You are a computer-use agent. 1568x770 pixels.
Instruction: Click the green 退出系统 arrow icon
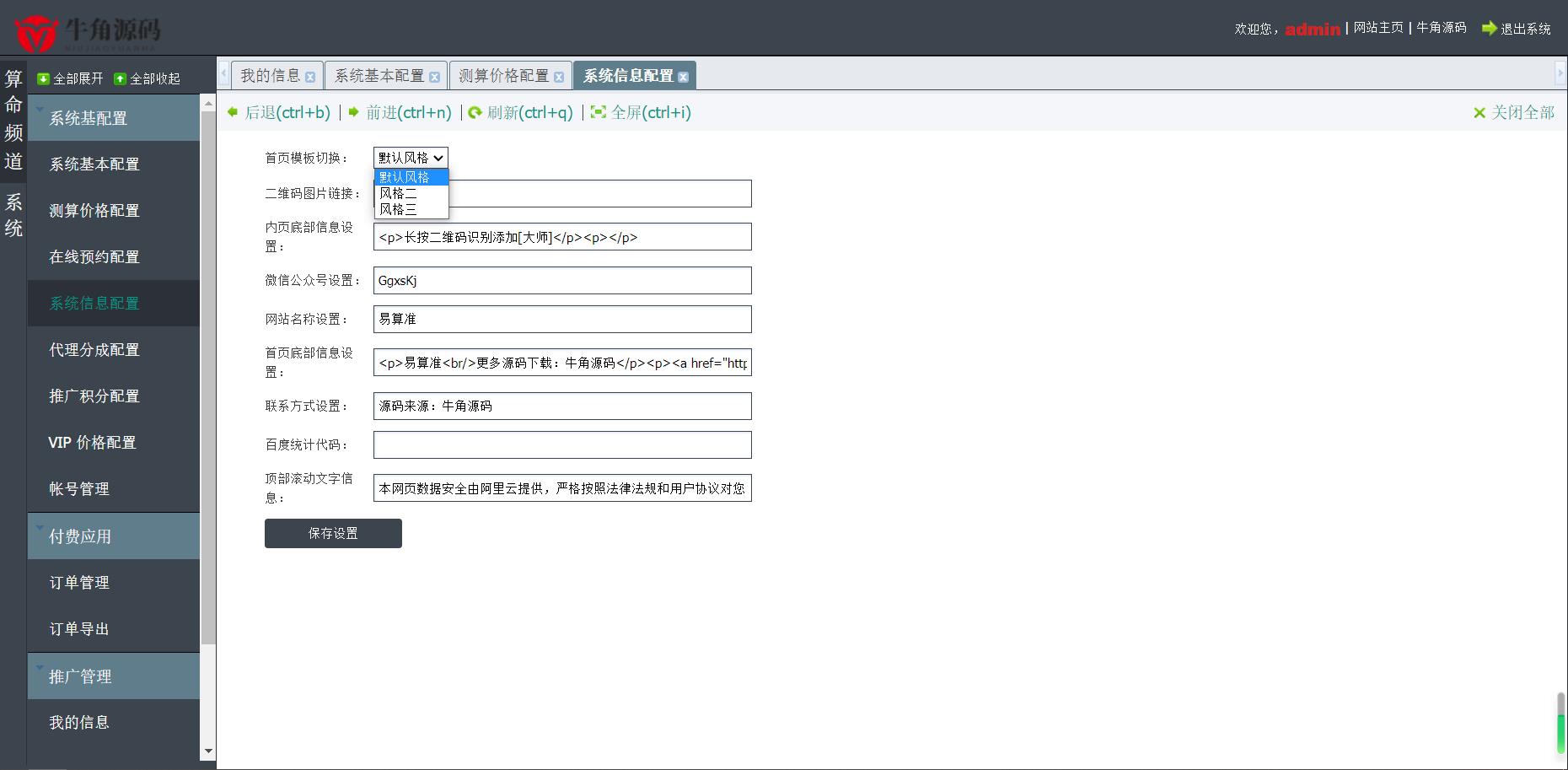pos(1490,28)
